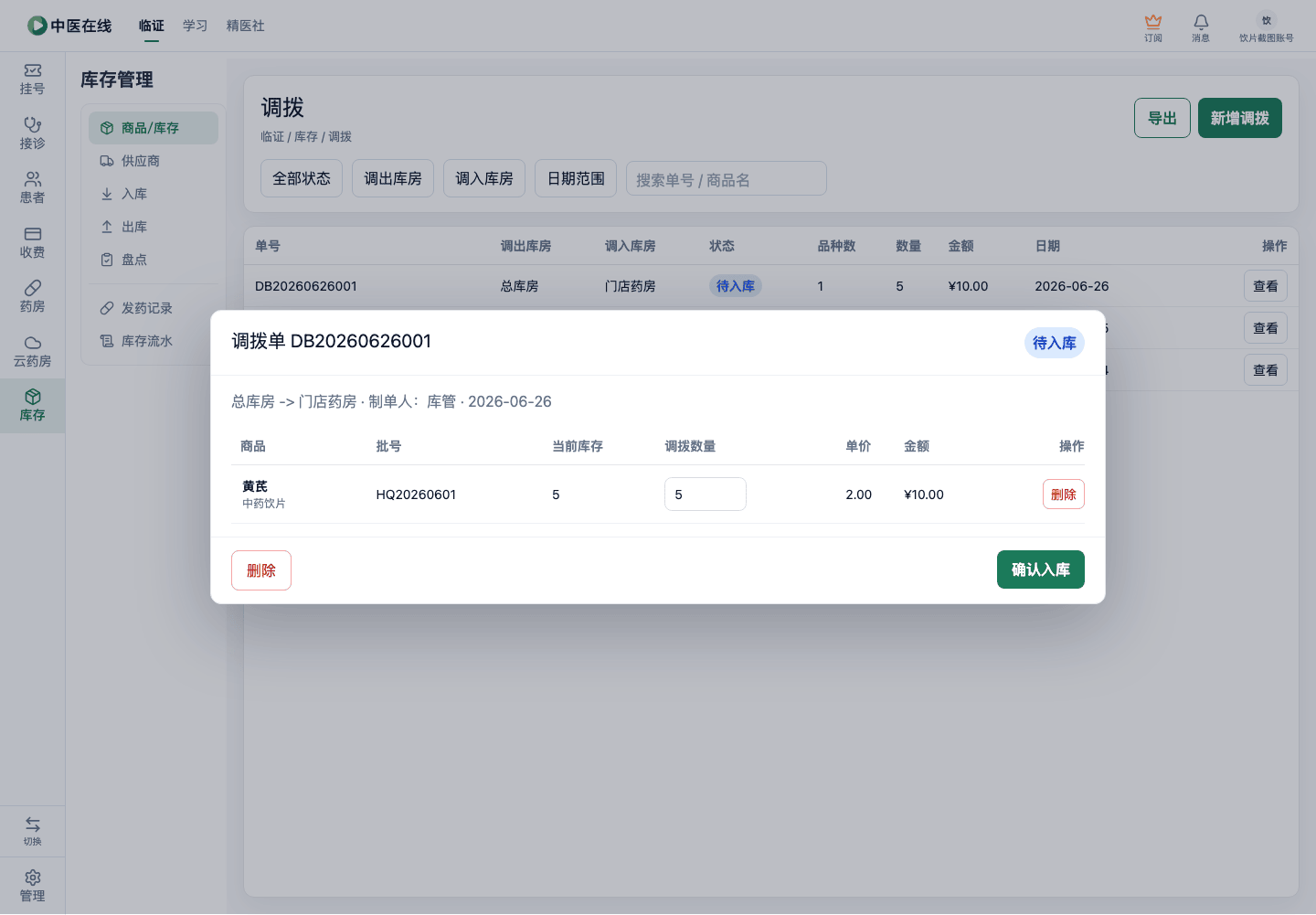Open 供应商 menu item

(x=154, y=161)
